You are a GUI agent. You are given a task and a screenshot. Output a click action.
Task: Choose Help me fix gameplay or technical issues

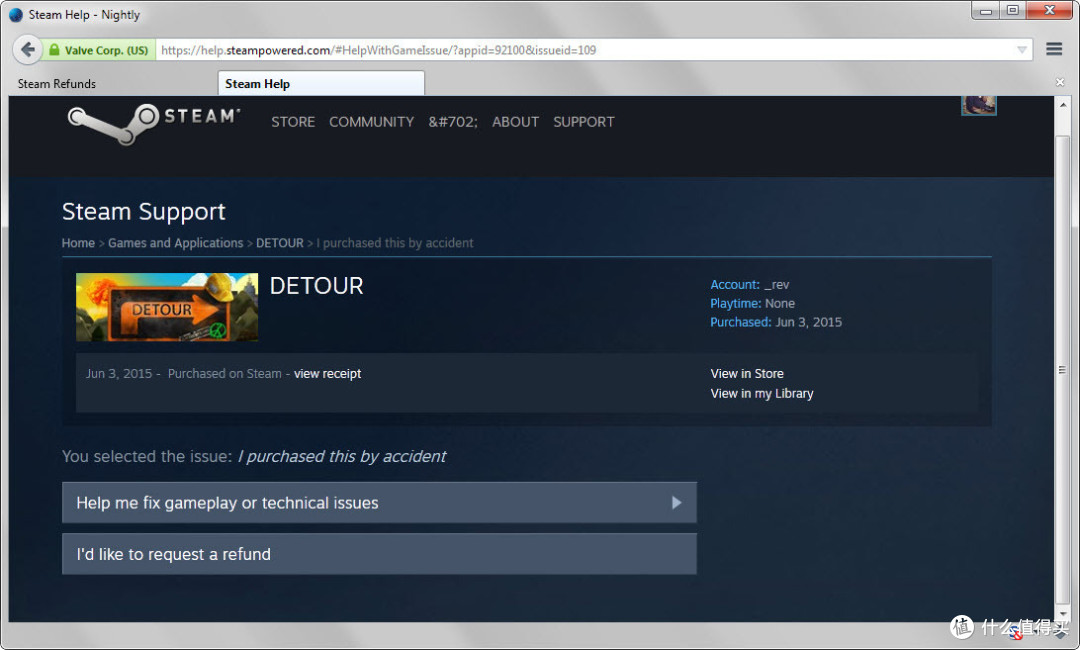point(379,503)
